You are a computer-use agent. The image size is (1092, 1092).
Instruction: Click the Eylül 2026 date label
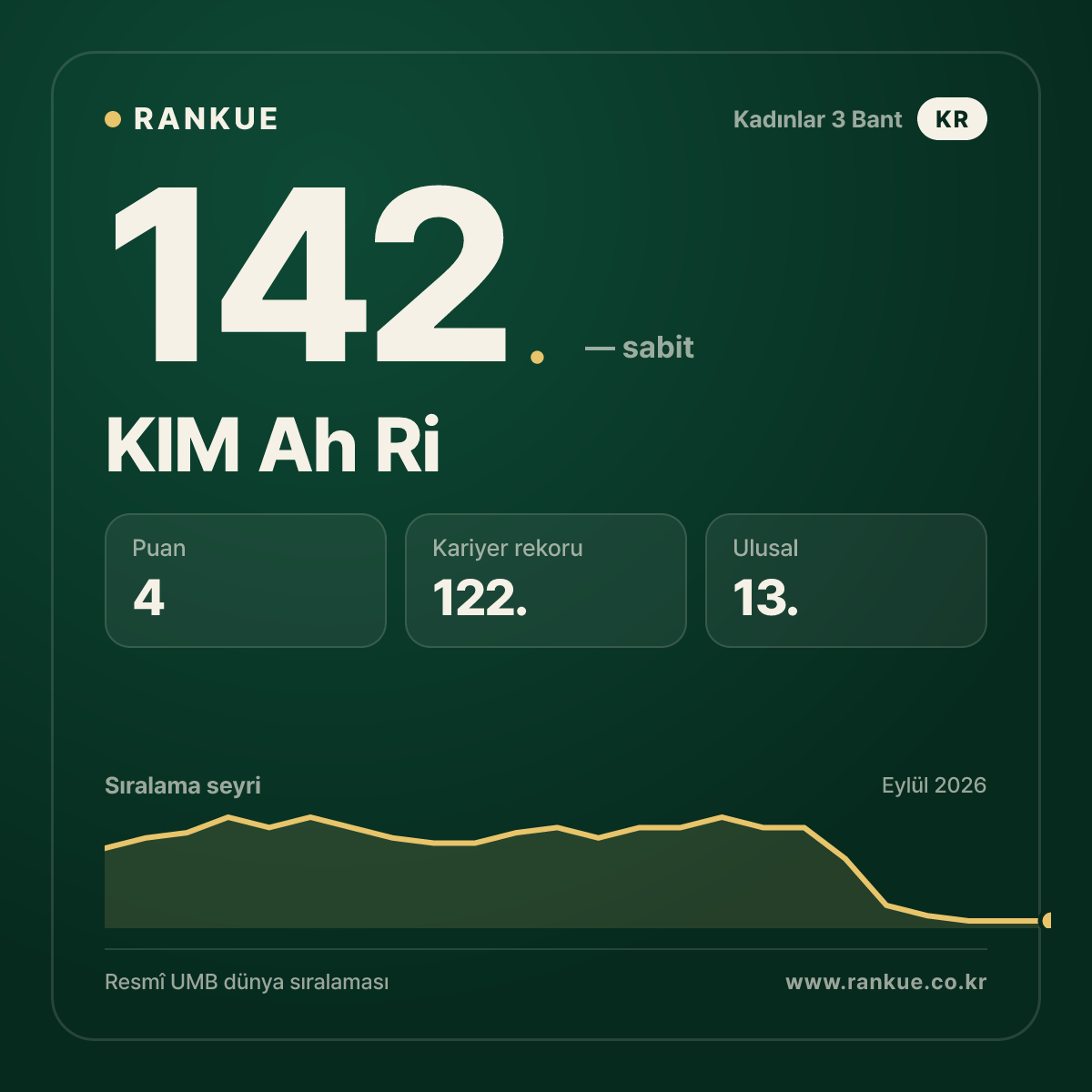[934, 785]
